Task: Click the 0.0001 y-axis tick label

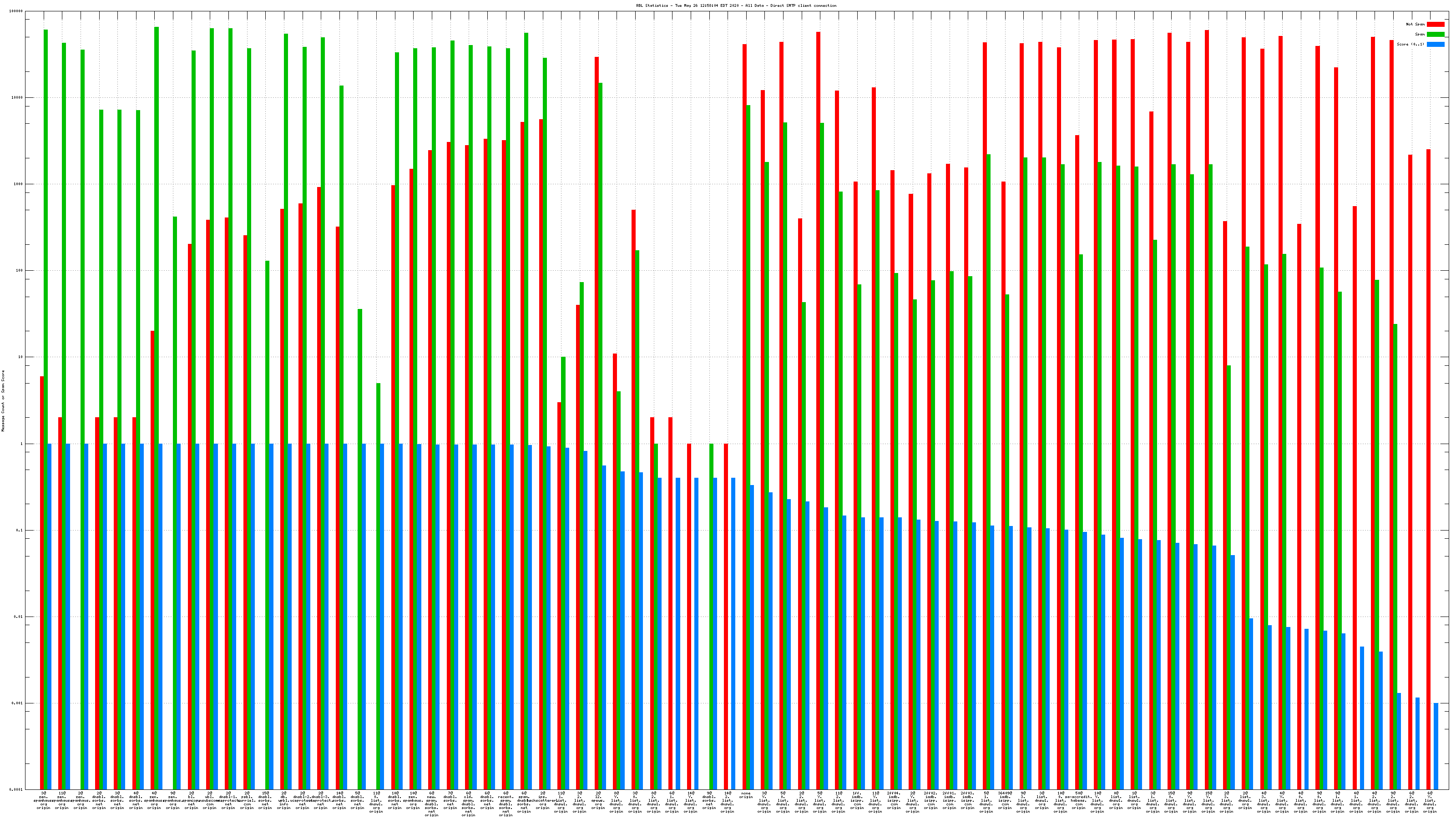Action: [16, 789]
